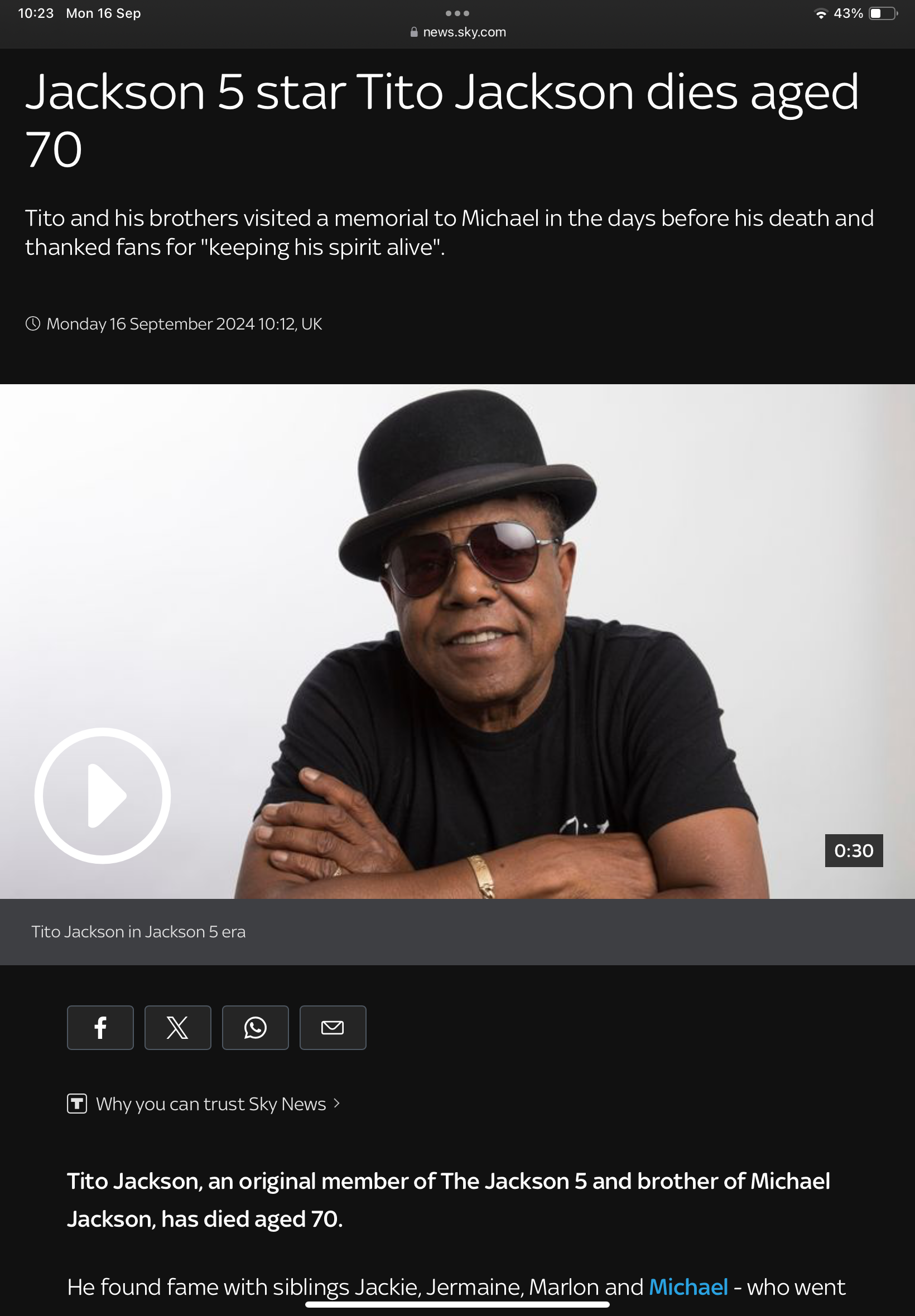This screenshot has height=1316, width=915.
Task: Tap the news.sky.com address bar
Action: point(458,32)
